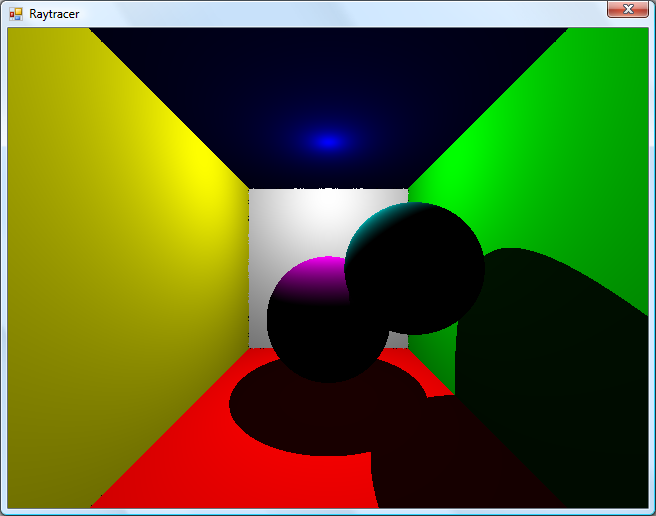This screenshot has height=516, width=656.
Task: Click the Raytracer title bar text
Action: [x=54, y=14]
